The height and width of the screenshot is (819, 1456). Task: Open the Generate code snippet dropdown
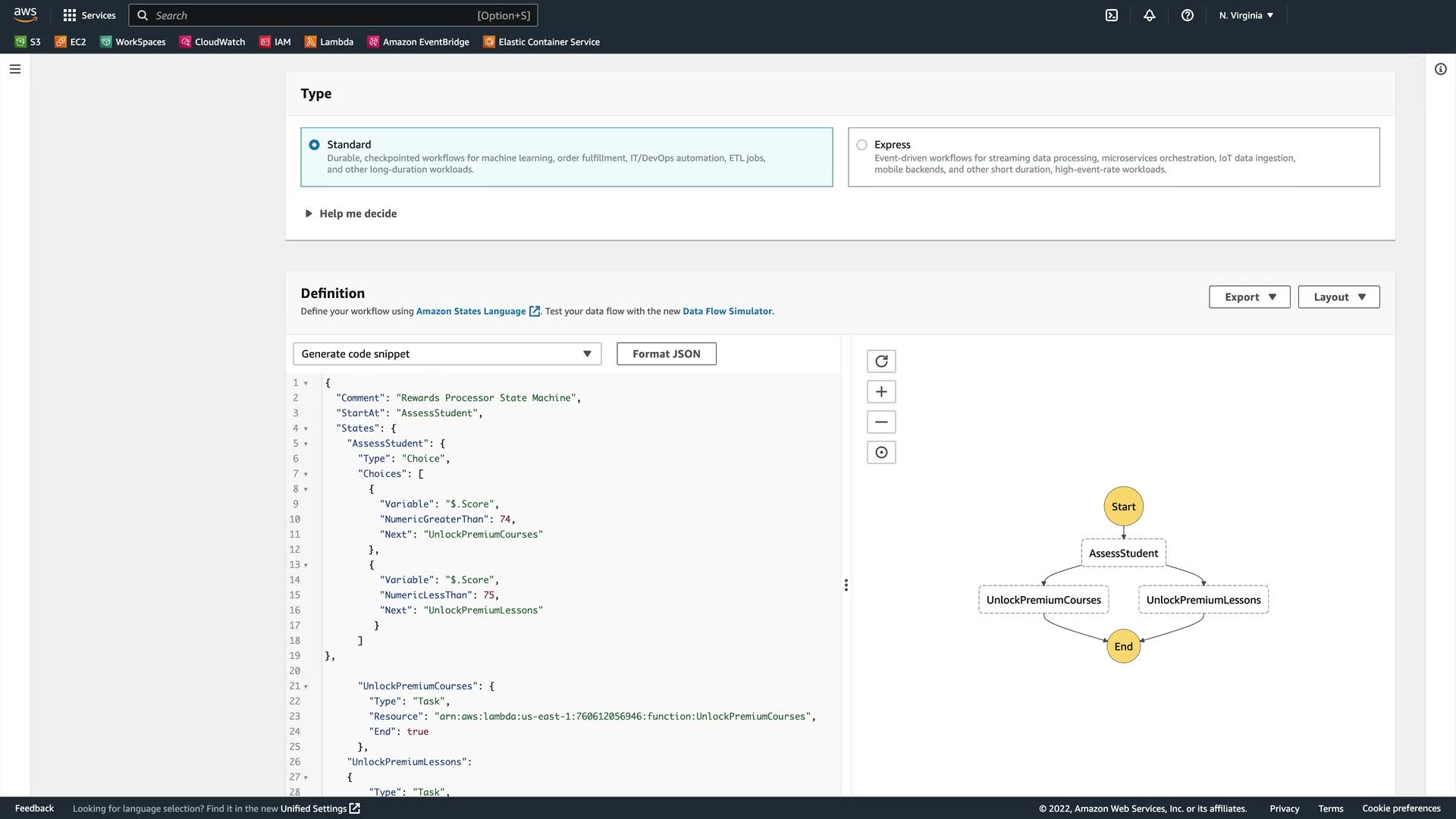click(x=447, y=354)
